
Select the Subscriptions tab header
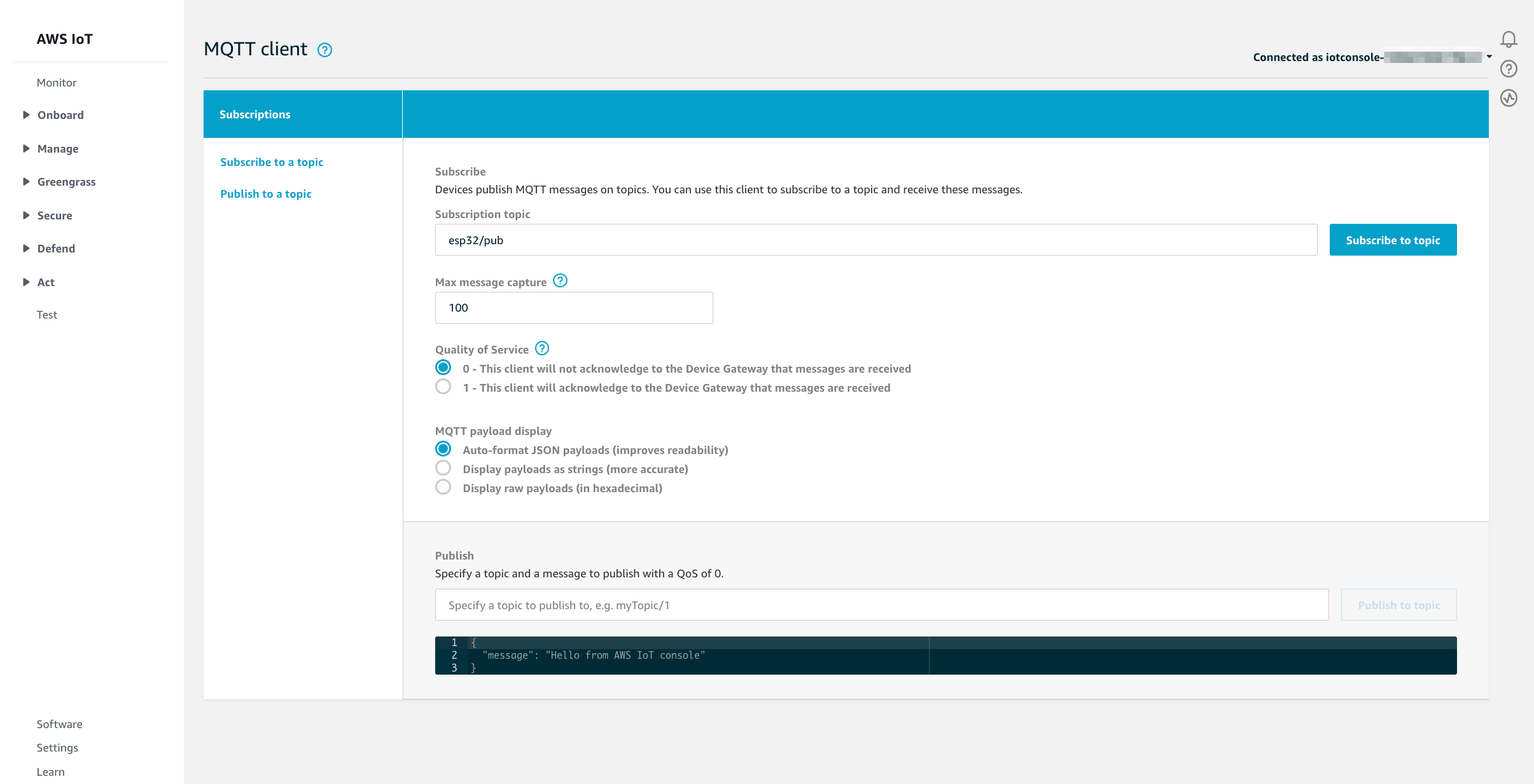(303, 114)
